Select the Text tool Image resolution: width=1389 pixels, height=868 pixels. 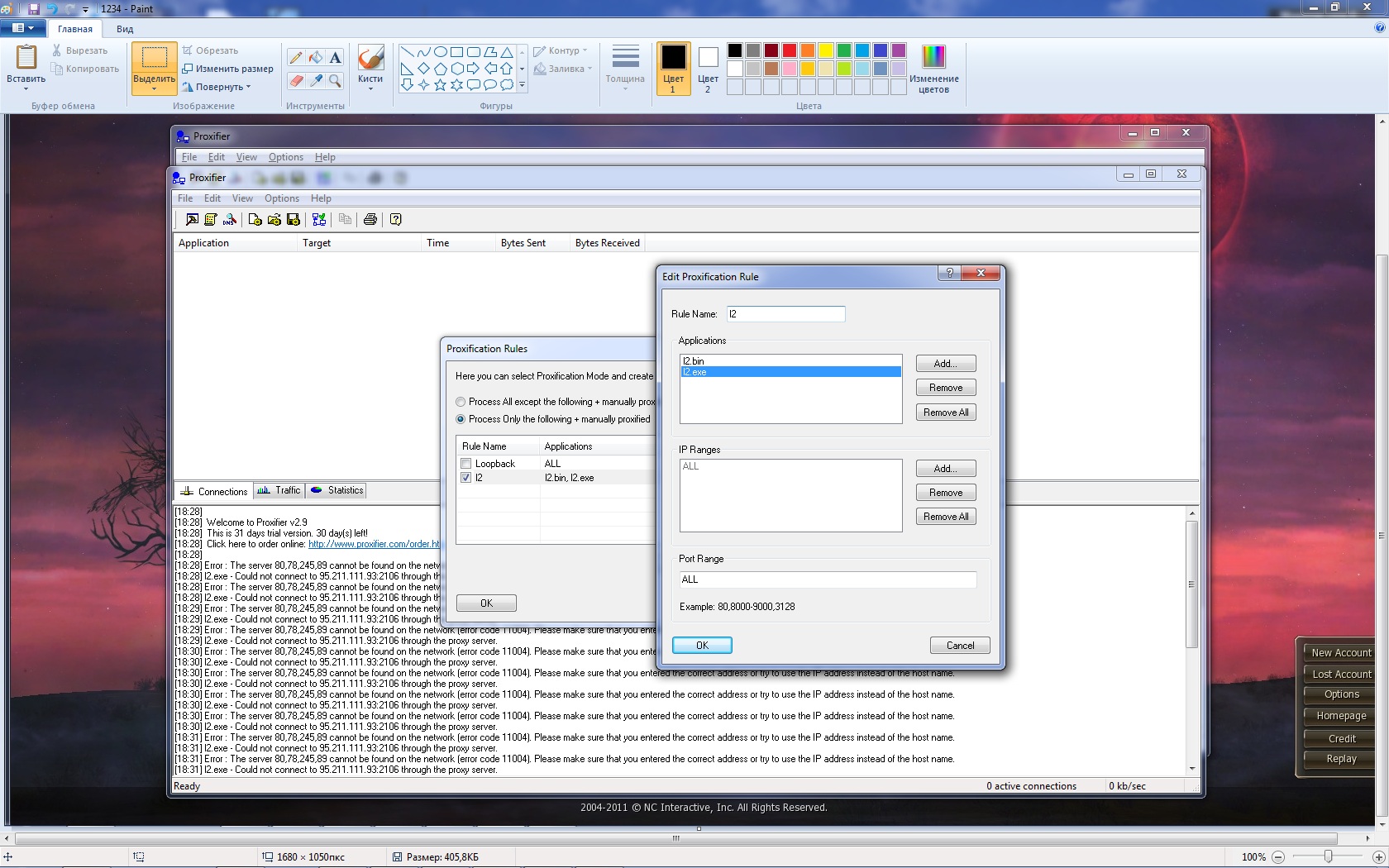pos(335,57)
